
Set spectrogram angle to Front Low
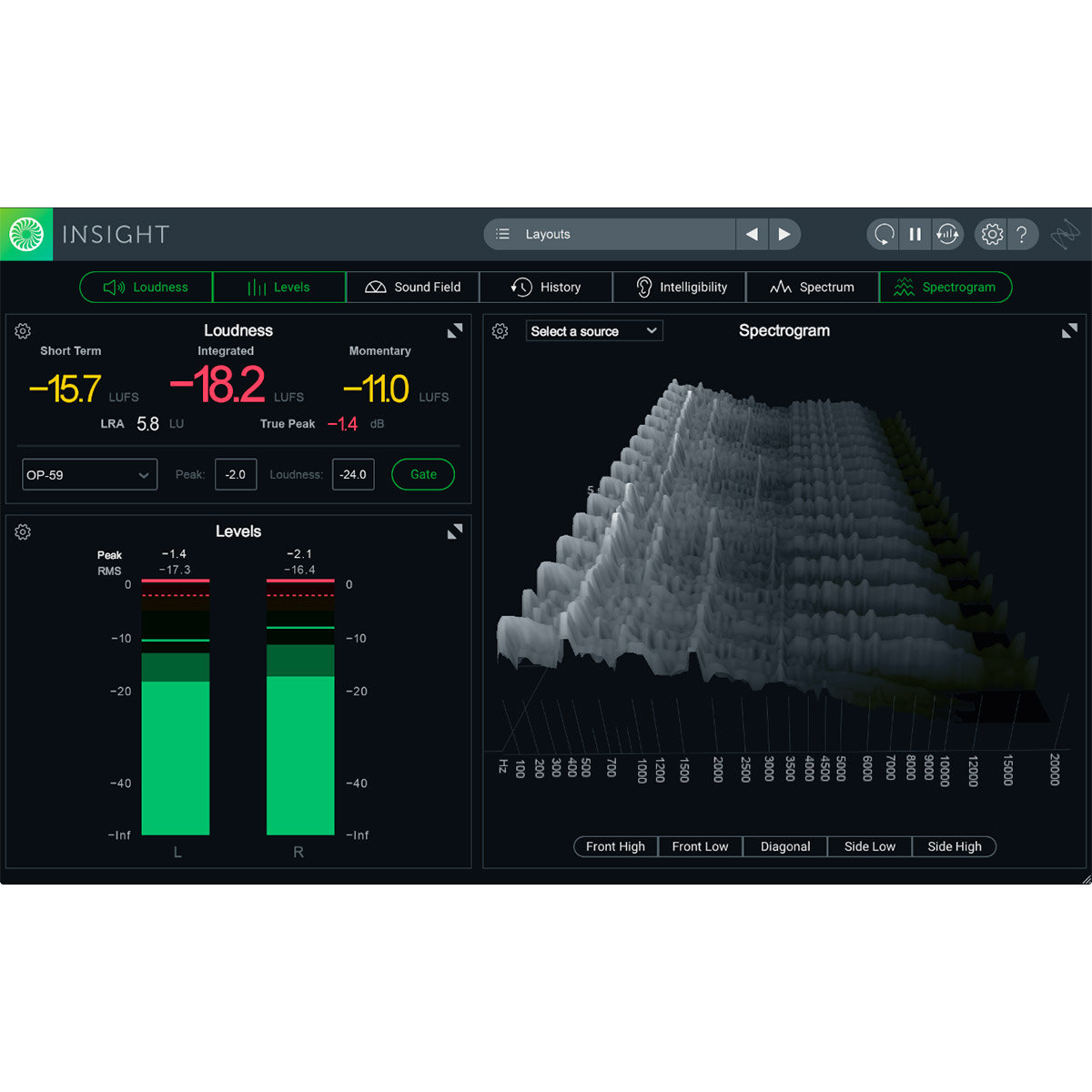(700, 846)
